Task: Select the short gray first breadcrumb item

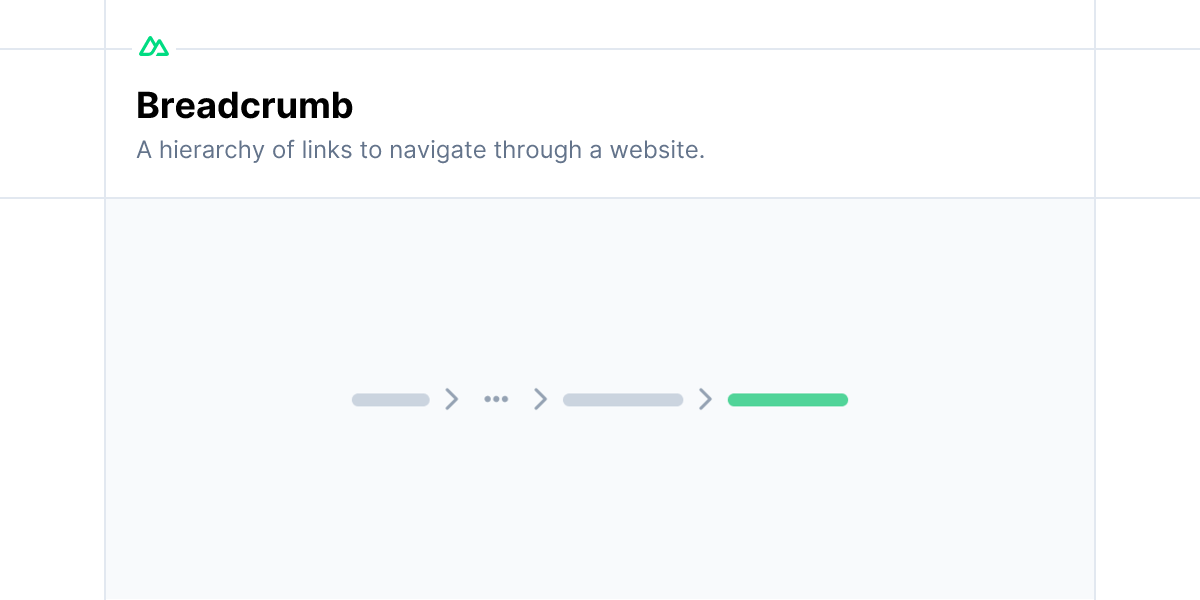Action: pos(391,400)
